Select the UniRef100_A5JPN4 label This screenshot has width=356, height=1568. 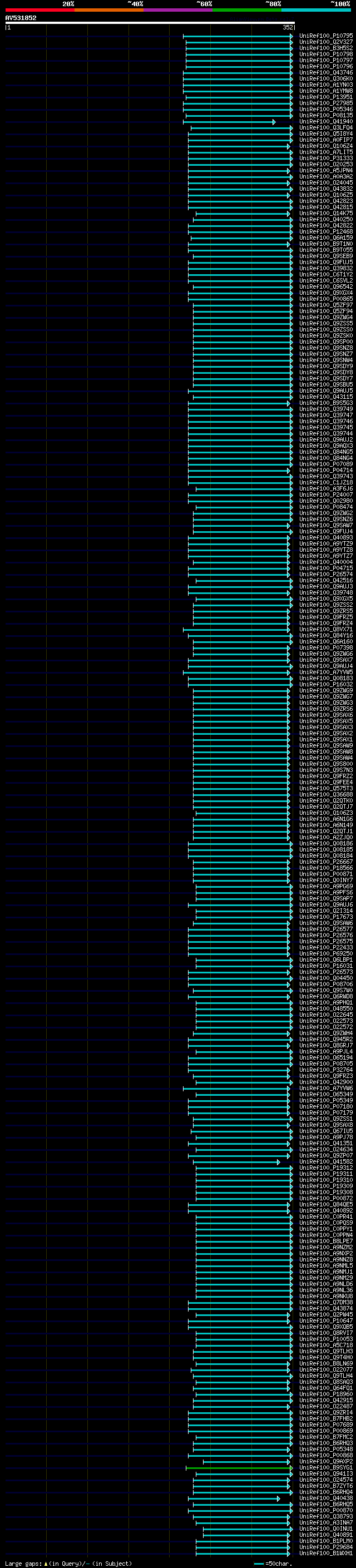326,170
